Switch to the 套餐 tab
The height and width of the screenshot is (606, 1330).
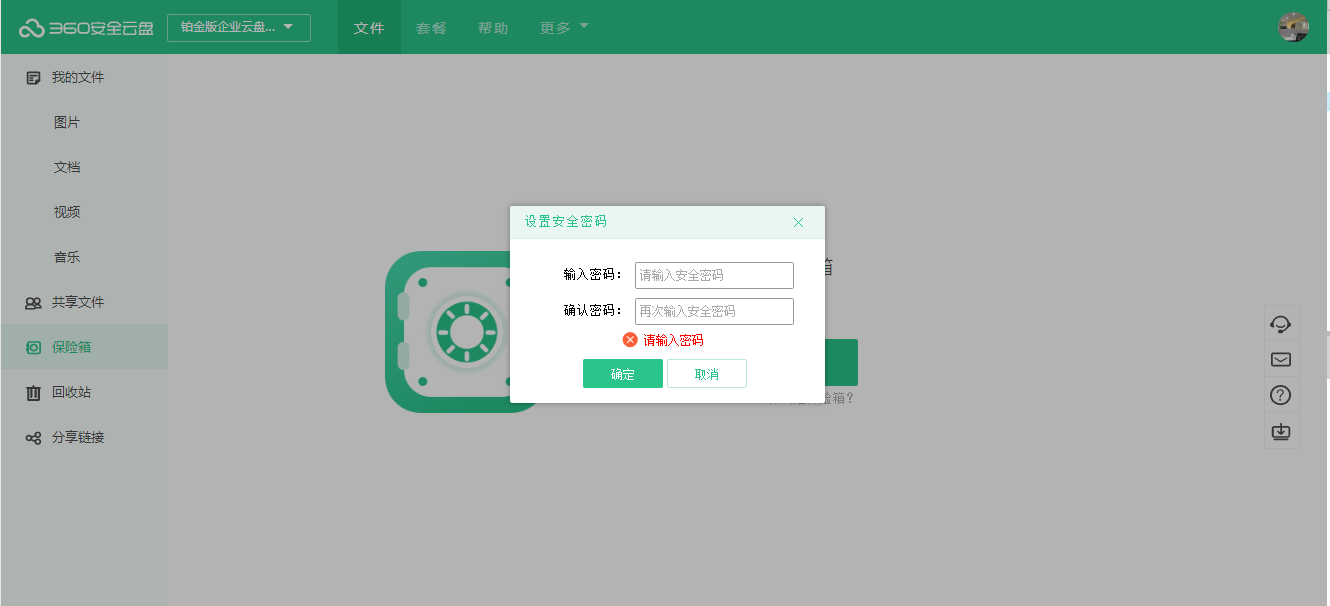[x=431, y=28]
